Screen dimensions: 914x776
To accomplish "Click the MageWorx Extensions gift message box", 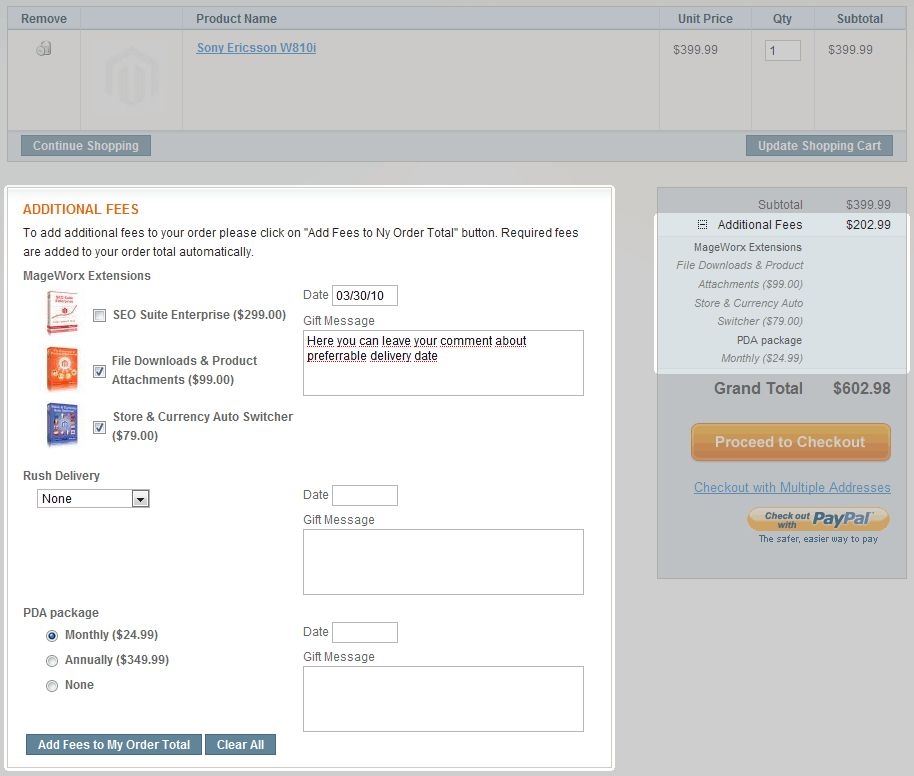I will (x=443, y=363).
